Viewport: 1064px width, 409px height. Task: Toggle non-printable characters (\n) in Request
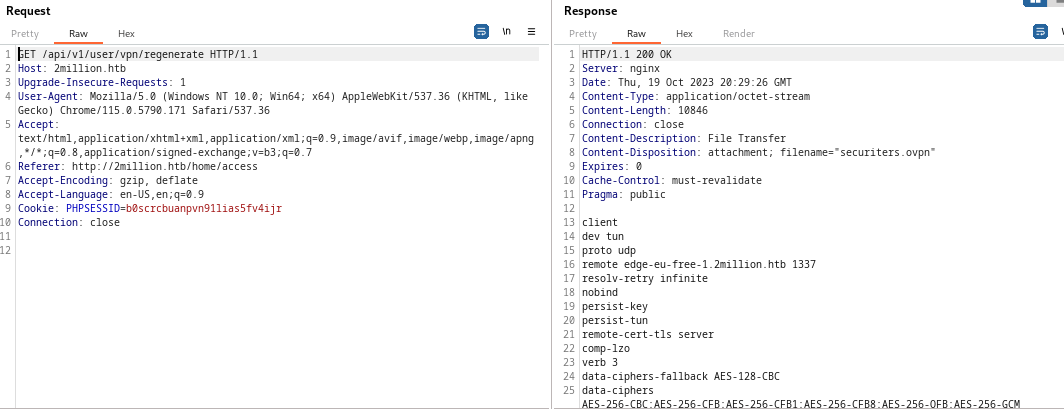(x=507, y=32)
